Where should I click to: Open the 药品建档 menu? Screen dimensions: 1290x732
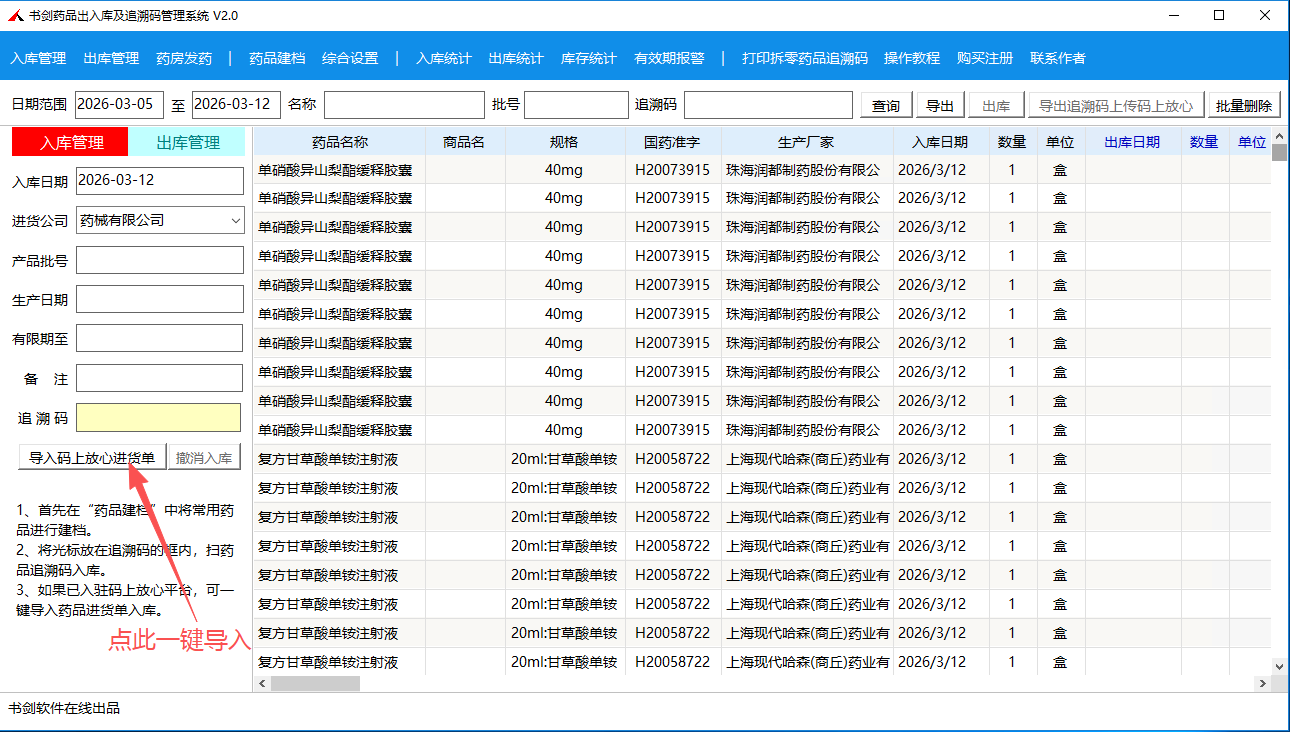pyautogui.click(x=277, y=58)
